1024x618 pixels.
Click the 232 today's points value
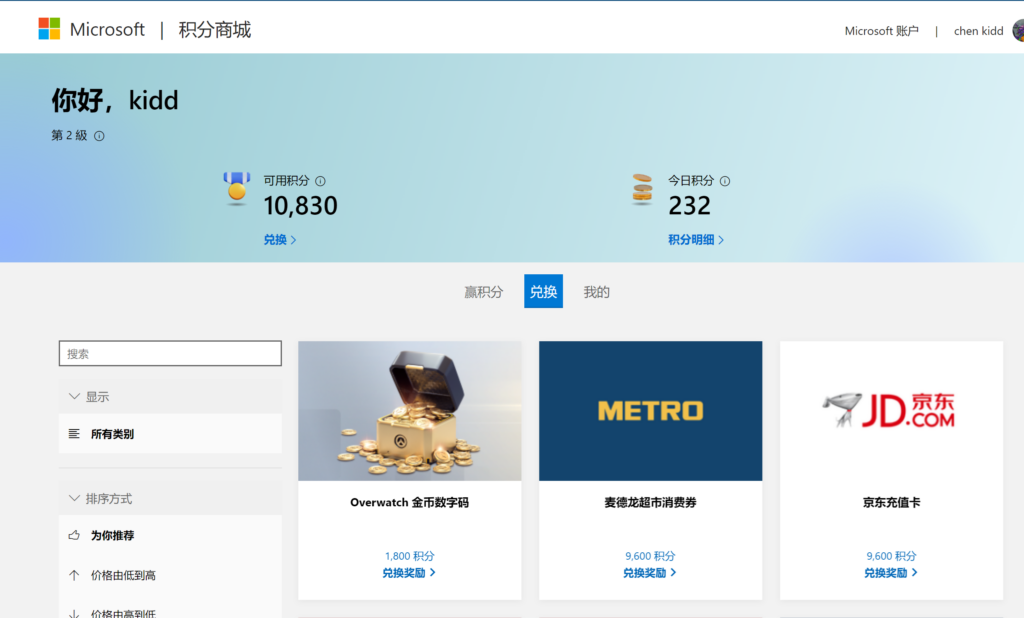tap(689, 206)
